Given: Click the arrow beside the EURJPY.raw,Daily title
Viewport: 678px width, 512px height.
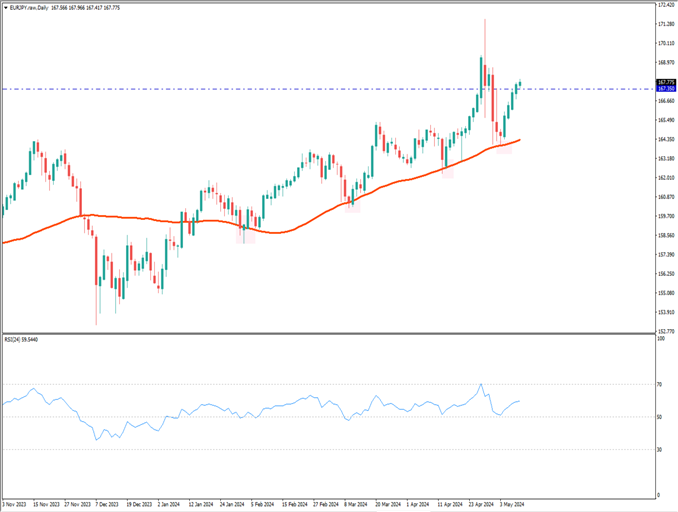Looking at the screenshot, I should 4,7.
